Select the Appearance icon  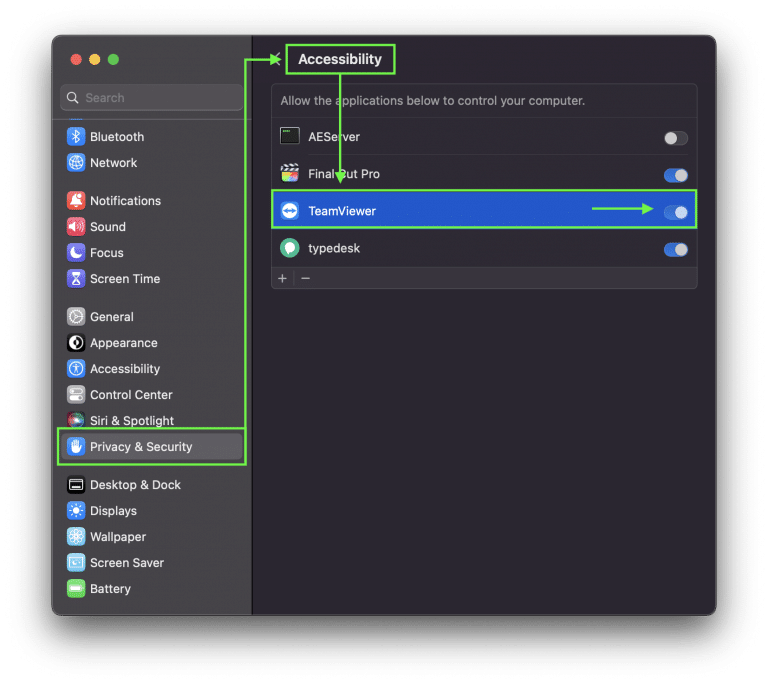tap(76, 342)
